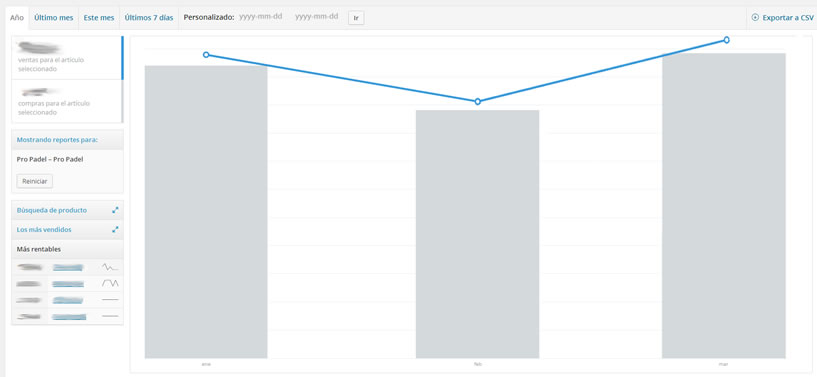Screen dimensions: 817x377
Task: Click the January gray bar
Action: click(206, 211)
